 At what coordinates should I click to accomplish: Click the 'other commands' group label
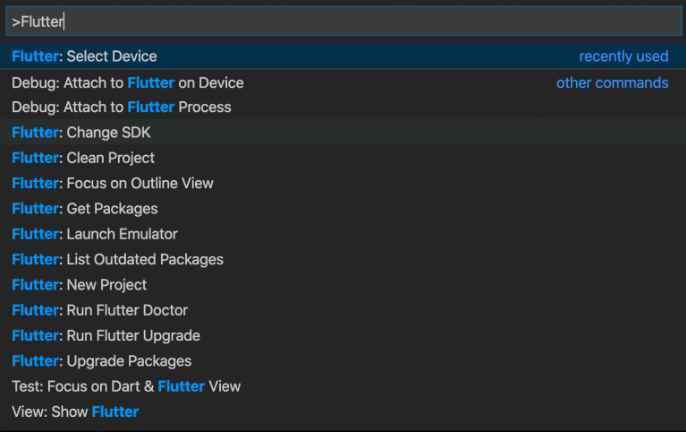[x=612, y=82]
